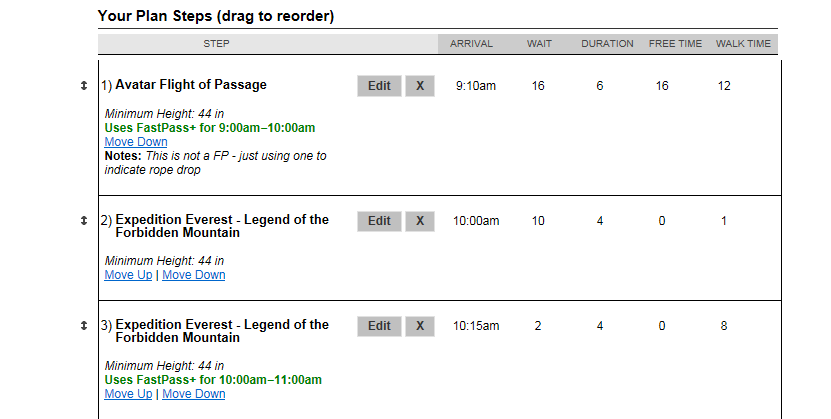Click drag handle beside step 2 Expedition Everest
This screenshot has height=419, width=831.
(x=84, y=221)
